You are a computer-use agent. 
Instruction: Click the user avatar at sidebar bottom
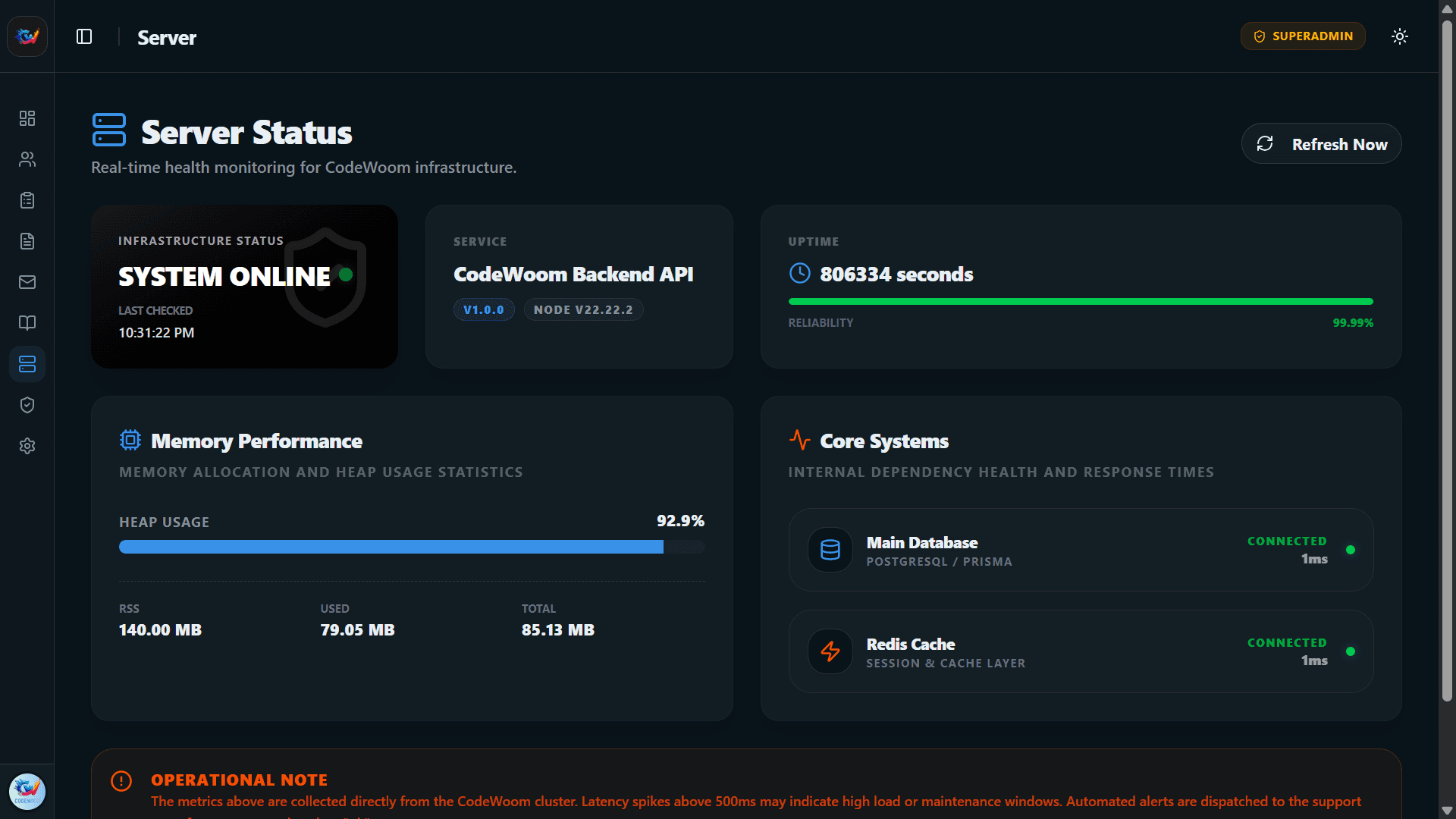pyautogui.click(x=27, y=792)
